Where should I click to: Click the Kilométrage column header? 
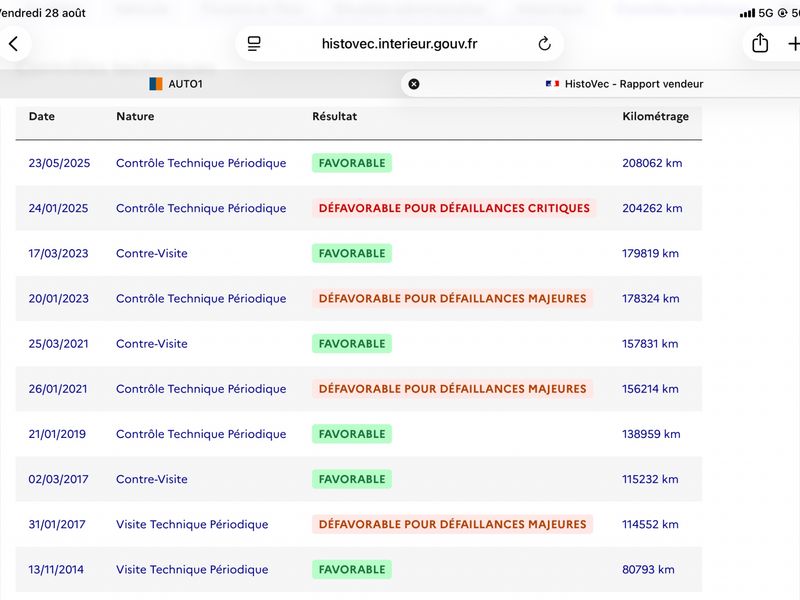pos(655,117)
